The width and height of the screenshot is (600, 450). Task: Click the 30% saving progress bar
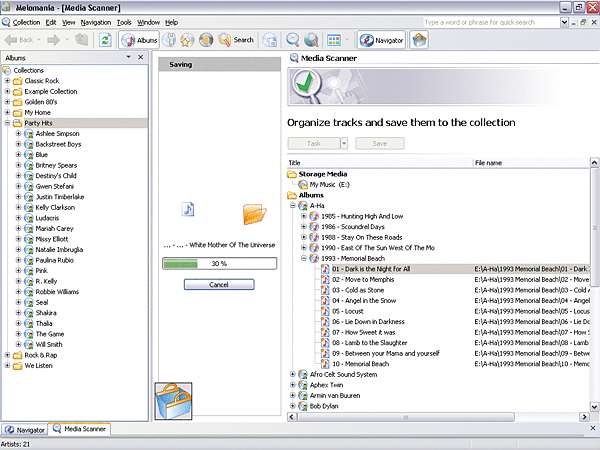click(x=218, y=264)
